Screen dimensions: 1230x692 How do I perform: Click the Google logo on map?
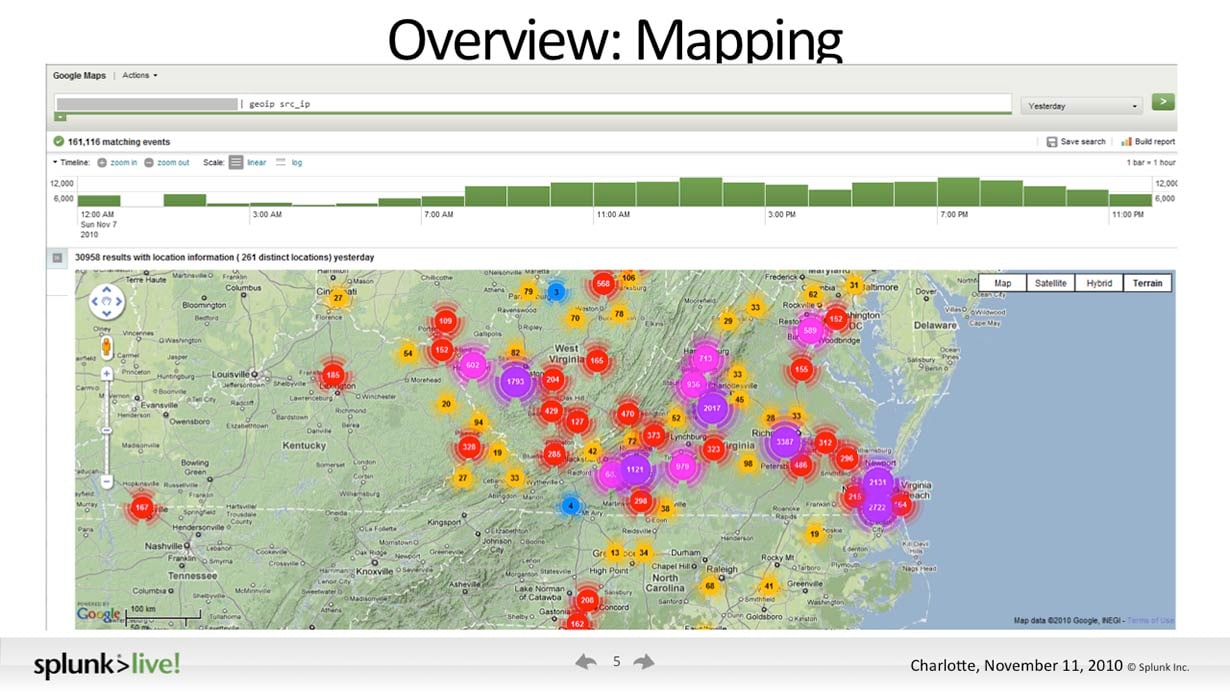[99, 614]
